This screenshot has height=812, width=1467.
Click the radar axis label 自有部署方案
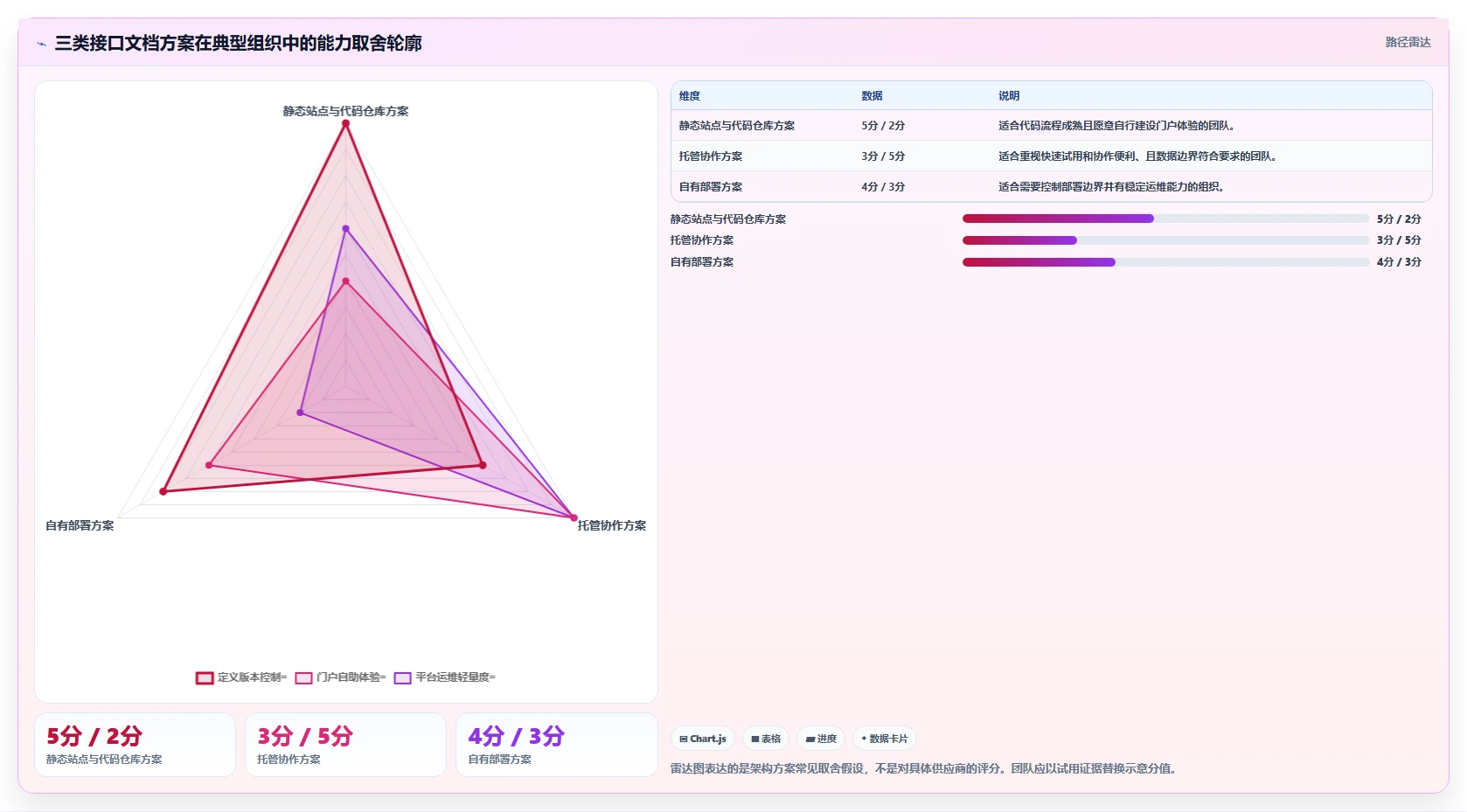tap(80, 525)
